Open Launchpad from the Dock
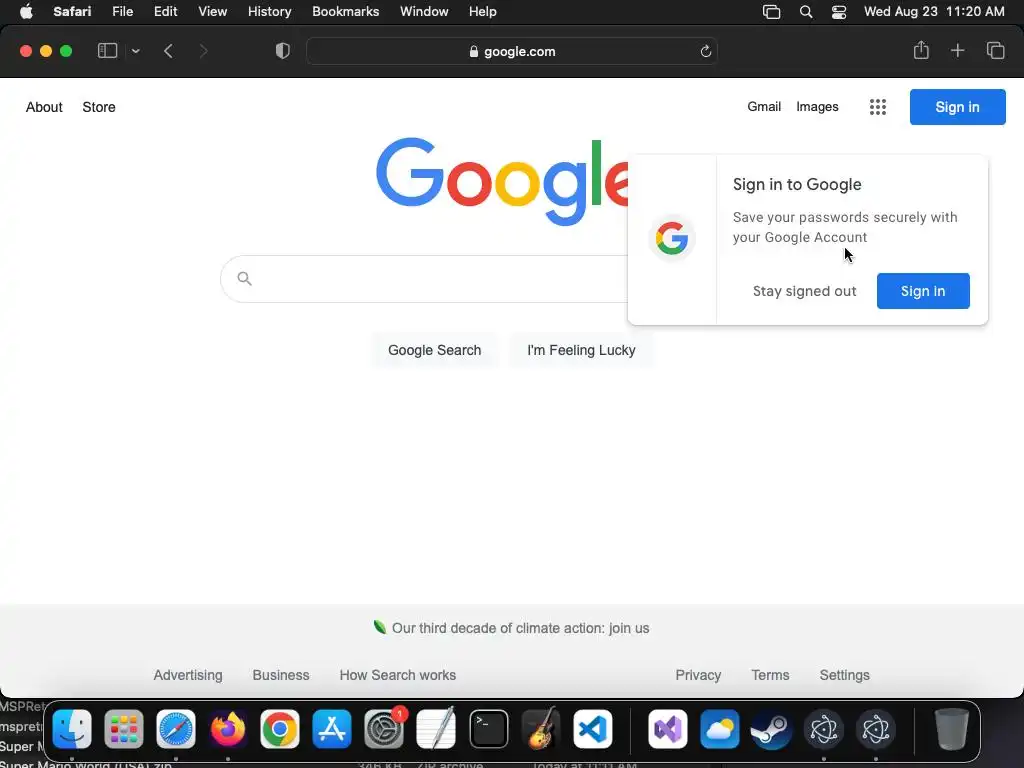 click(x=123, y=729)
